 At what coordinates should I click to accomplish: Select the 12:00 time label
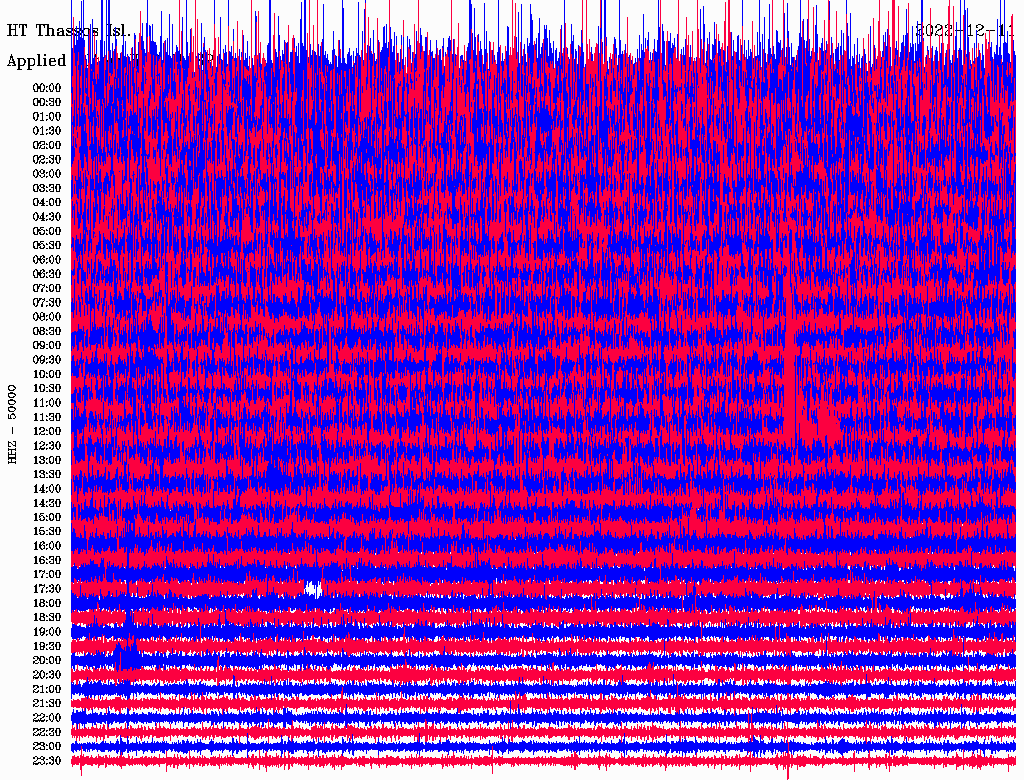point(47,431)
